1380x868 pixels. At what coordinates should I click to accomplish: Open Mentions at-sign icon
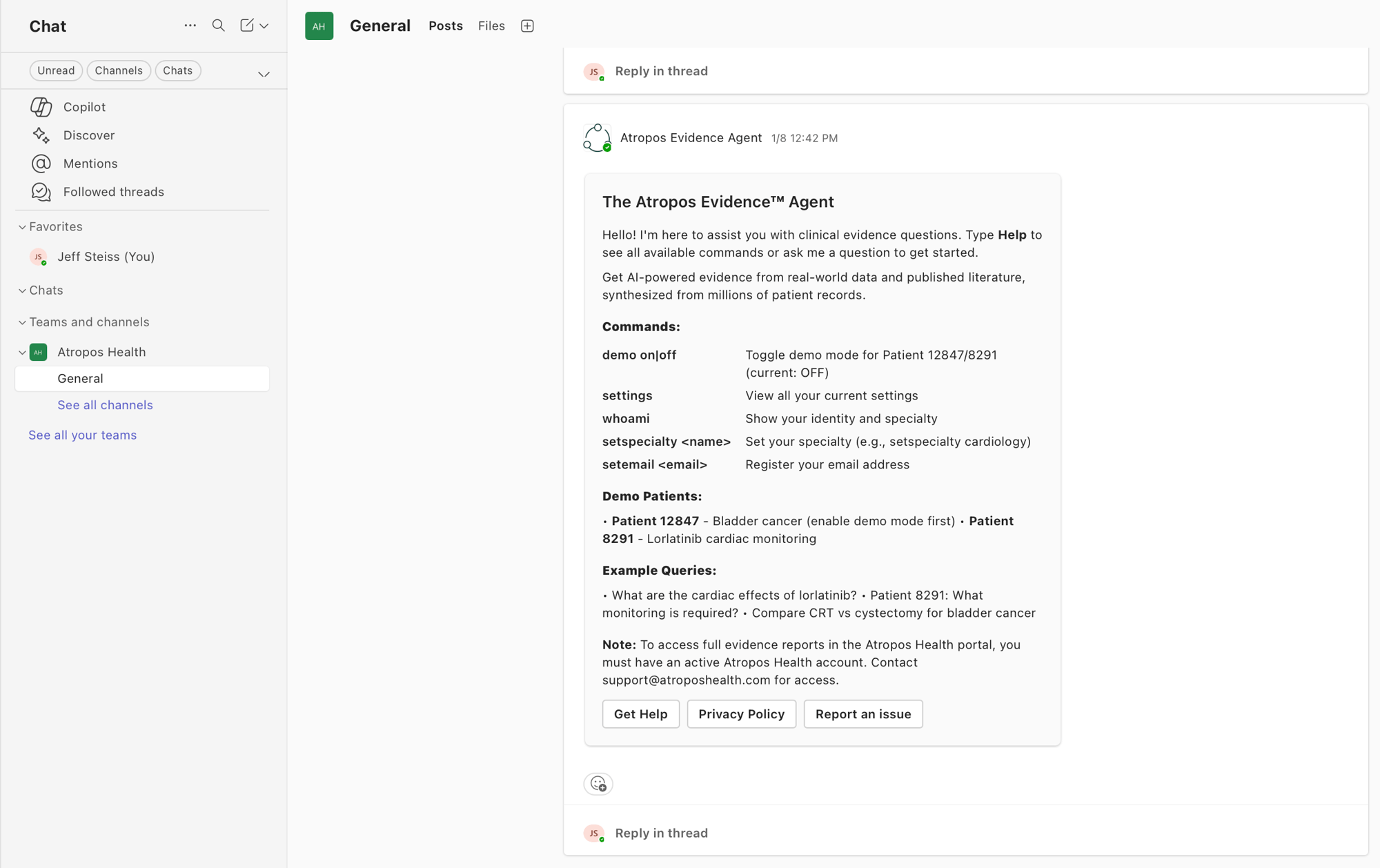41,164
